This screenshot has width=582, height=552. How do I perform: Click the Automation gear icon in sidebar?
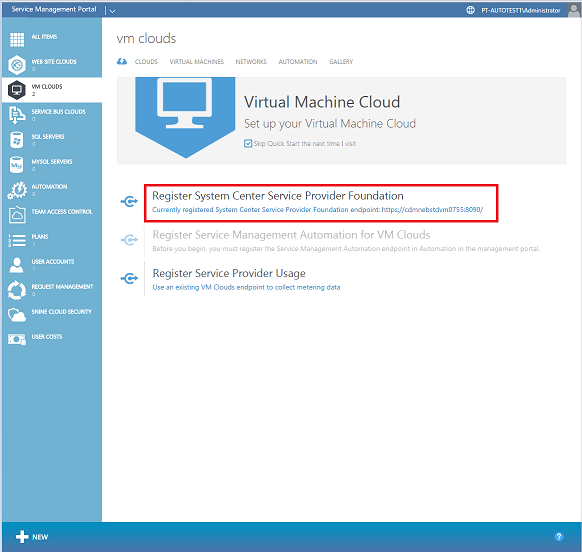(x=17, y=190)
